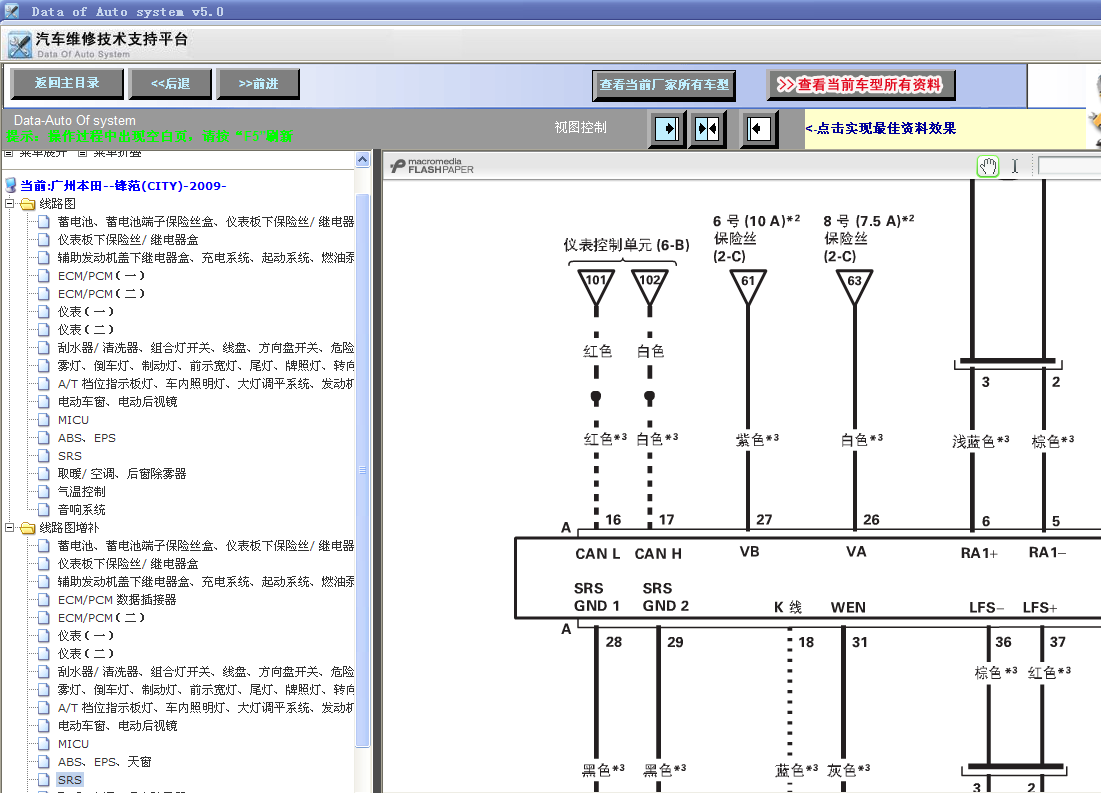Click the computer icon beside 当前:广州本田
The height and width of the screenshot is (793, 1101).
[11, 185]
